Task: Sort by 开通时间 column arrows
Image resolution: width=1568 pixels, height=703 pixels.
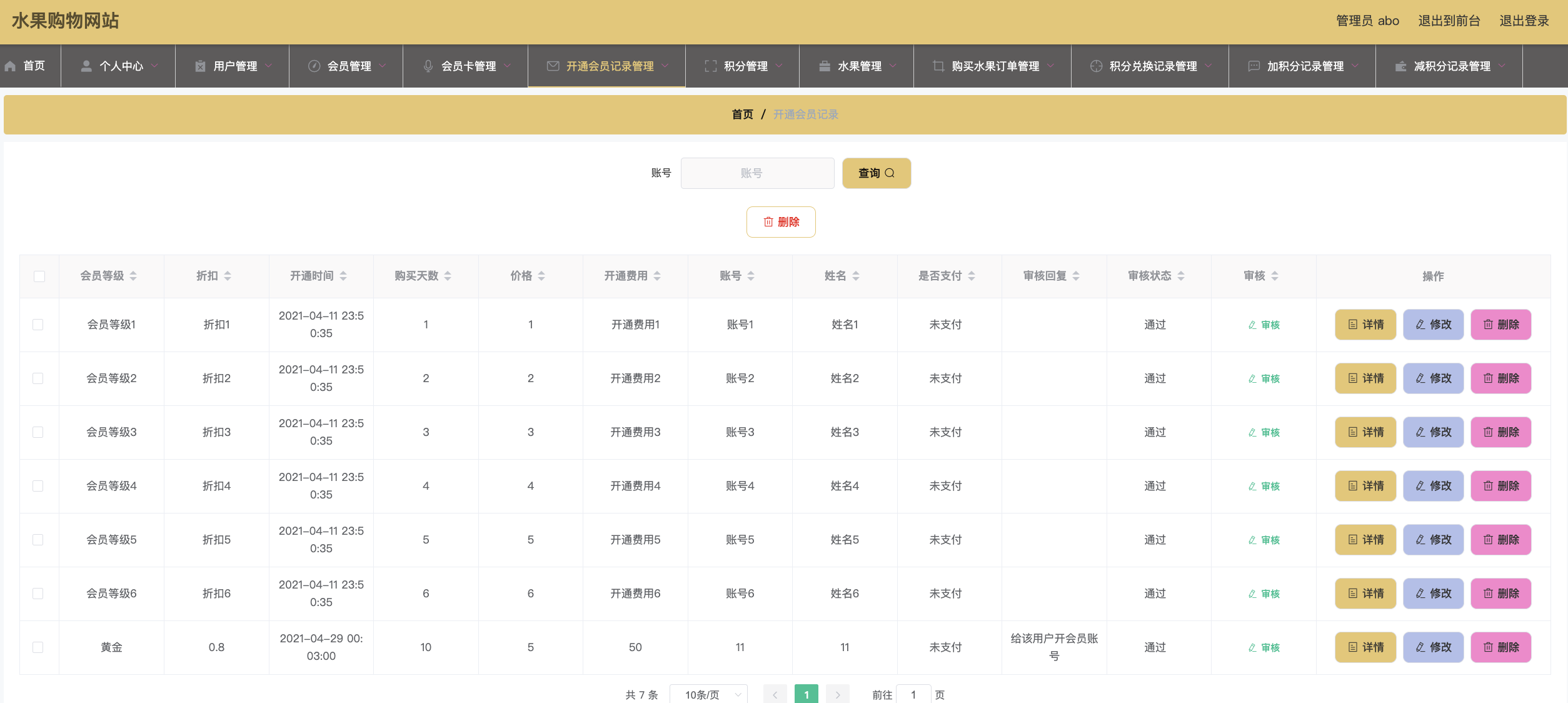Action: tap(343, 276)
